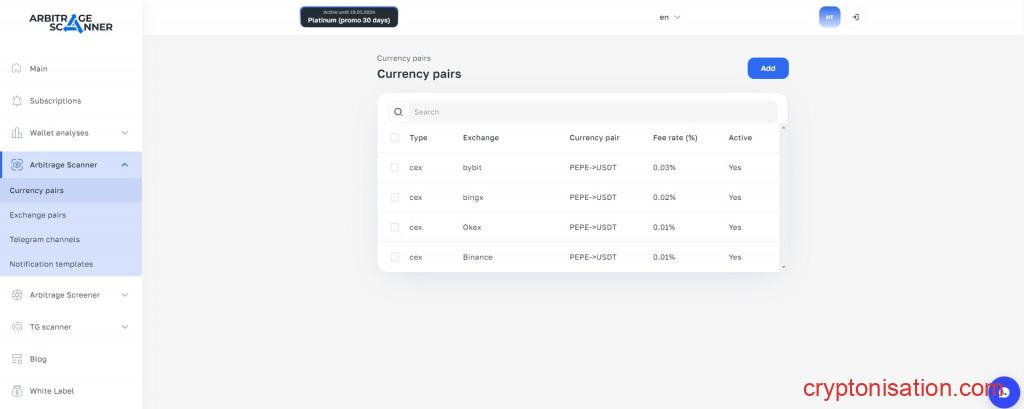Open the Exchange pairs submenu item

point(38,215)
